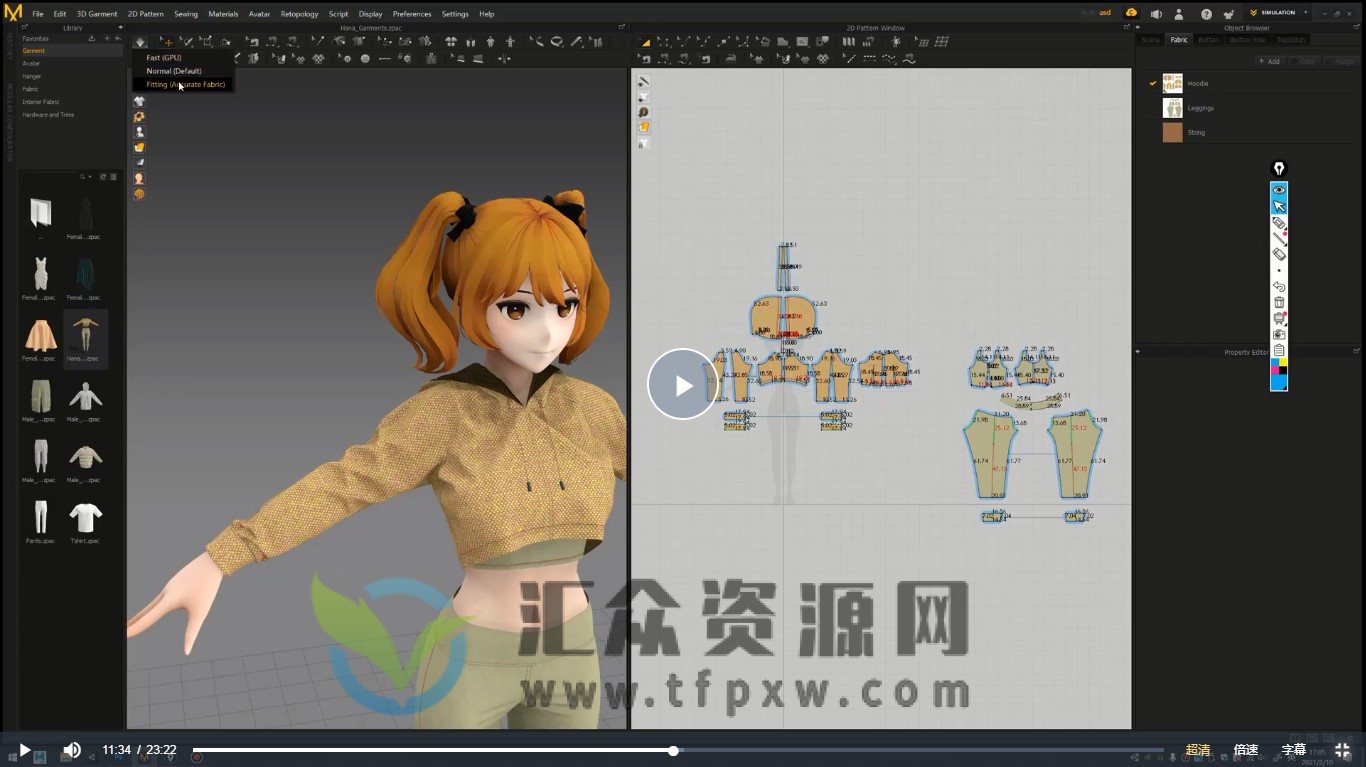Viewport: 1366px width, 767px height.
Task: Toggle the eye visibility icon in the annotation toolbar
Action: [1279, 189]
